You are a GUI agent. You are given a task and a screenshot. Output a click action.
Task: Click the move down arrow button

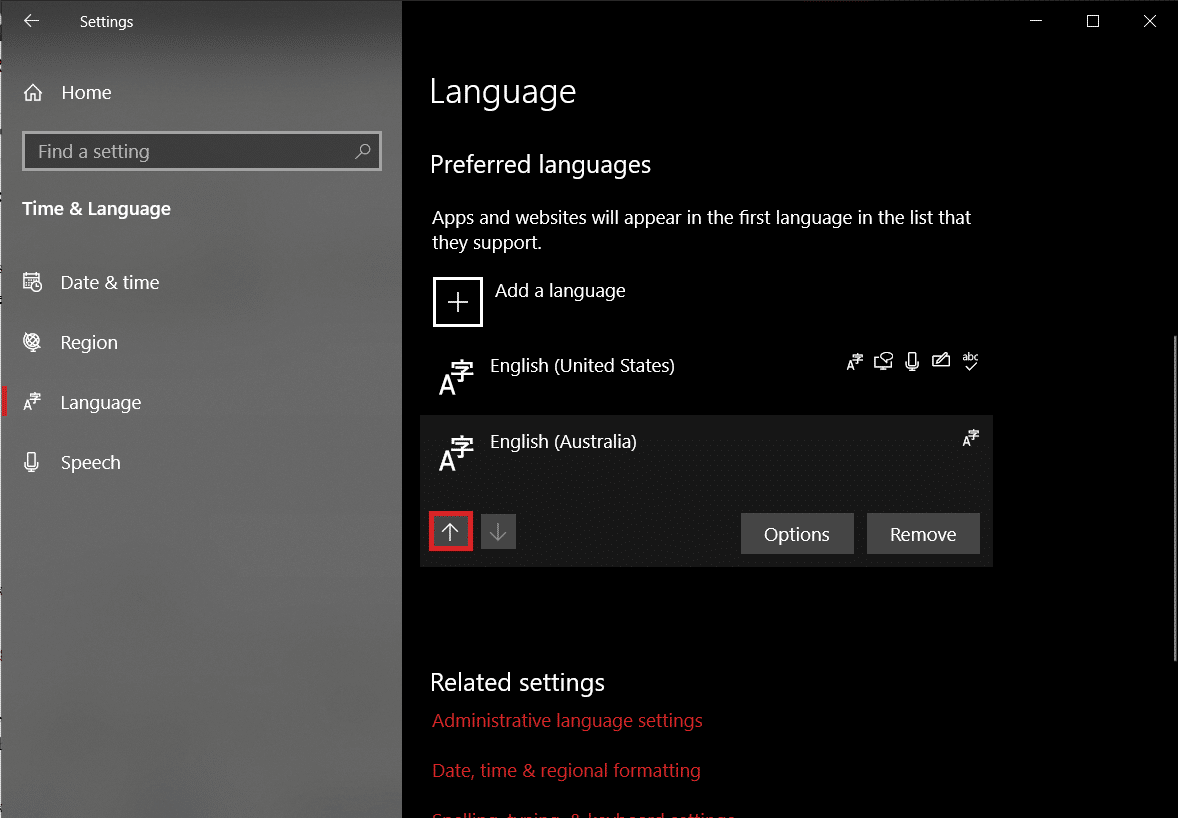coord(498,533)
